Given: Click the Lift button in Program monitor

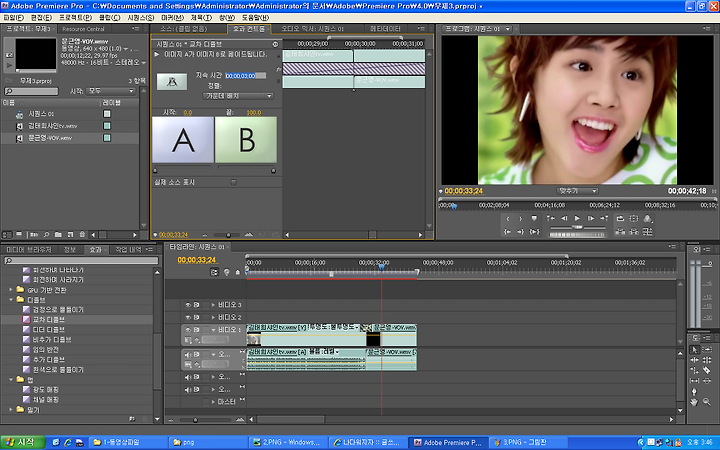Looking at the screenshot, I should [620, 231].
